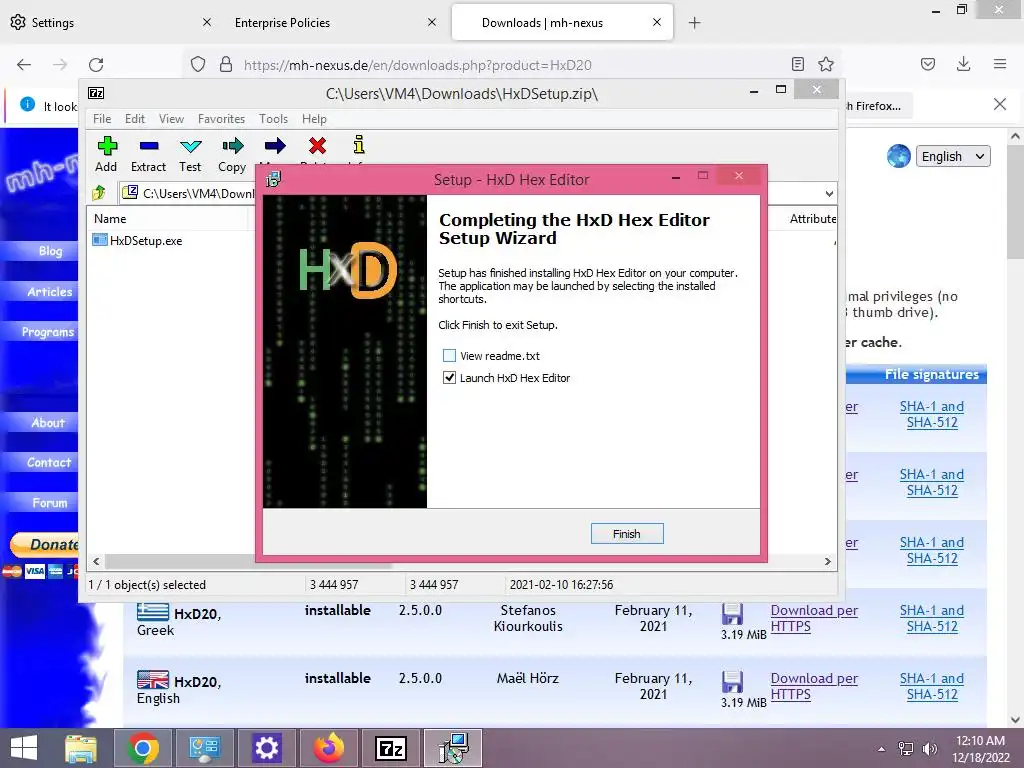Open the Articles sidebar link
The width and height of the screenshot is (1024, 768).
(x=50, y=291)
